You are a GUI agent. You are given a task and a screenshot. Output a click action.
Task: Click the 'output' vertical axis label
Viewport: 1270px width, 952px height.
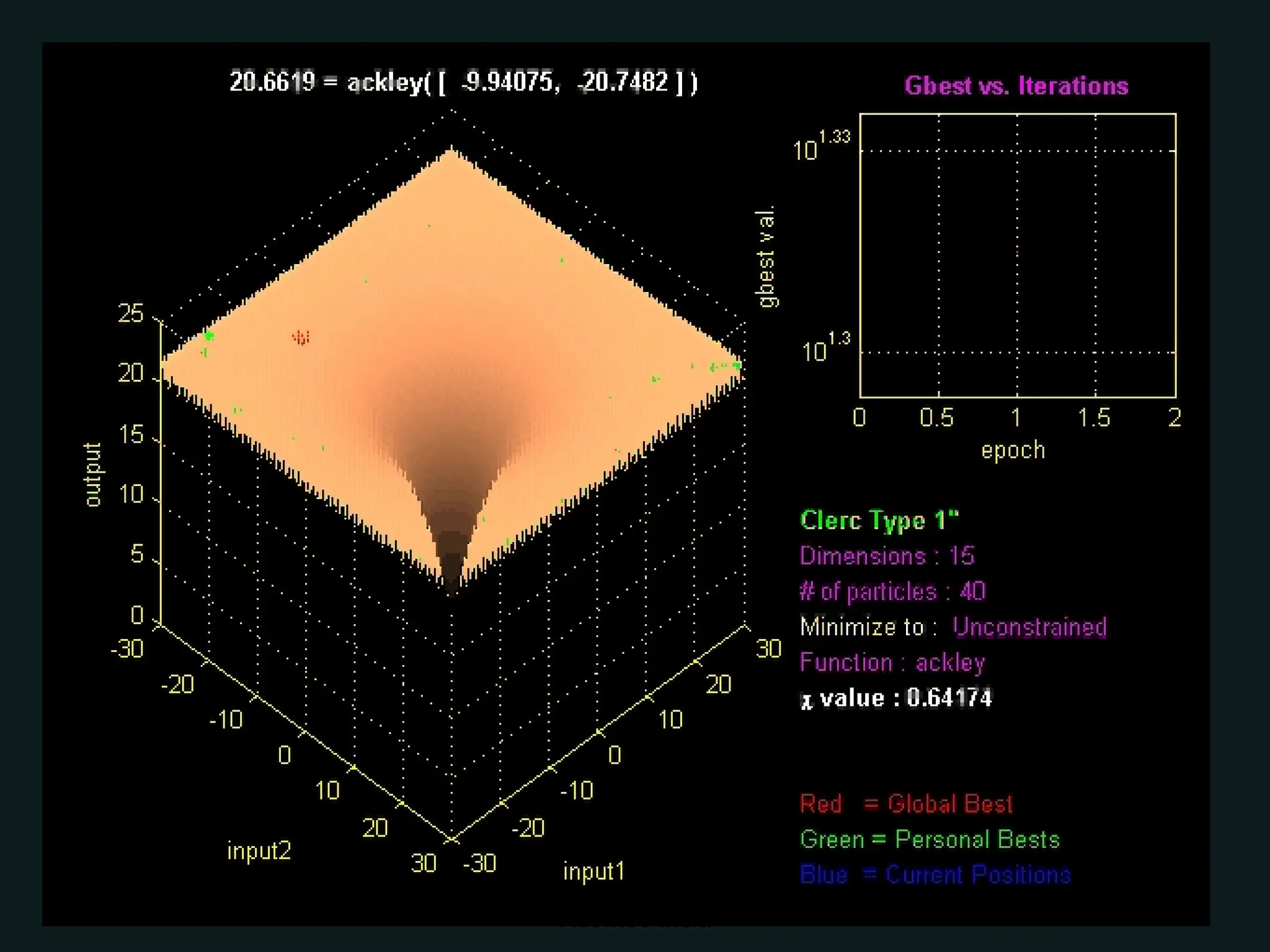click(x=92, y=474)
